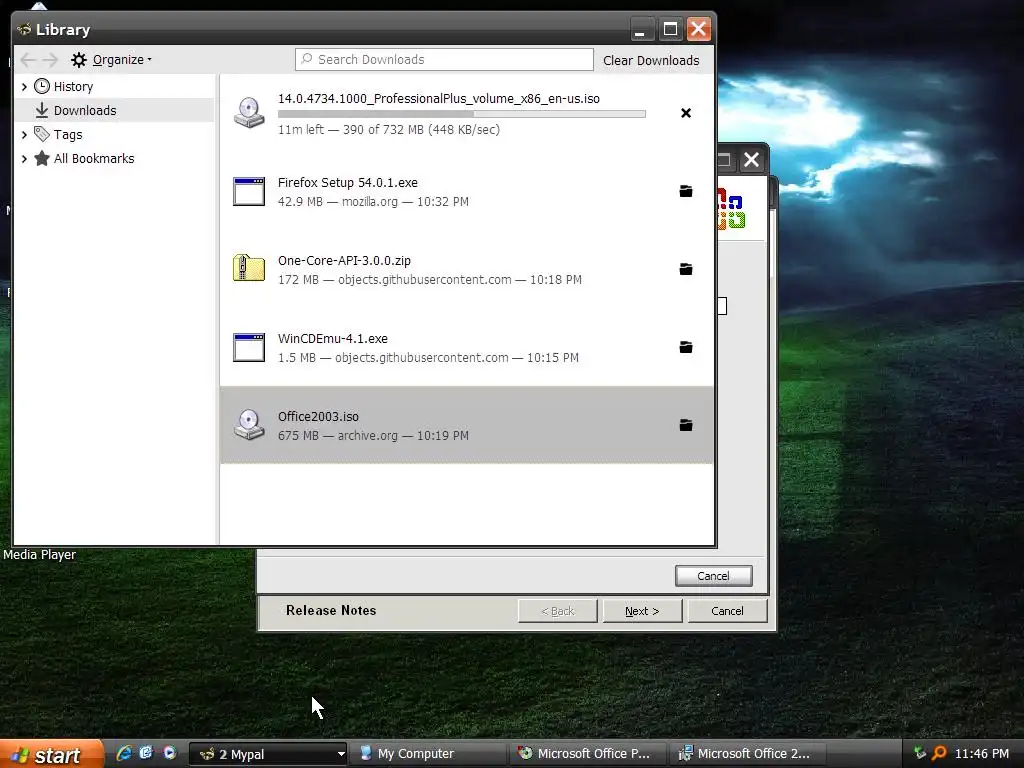Click the system clock showing 11:46 PM
Viewport: 1024px width, 768px height.
[982, 754]
